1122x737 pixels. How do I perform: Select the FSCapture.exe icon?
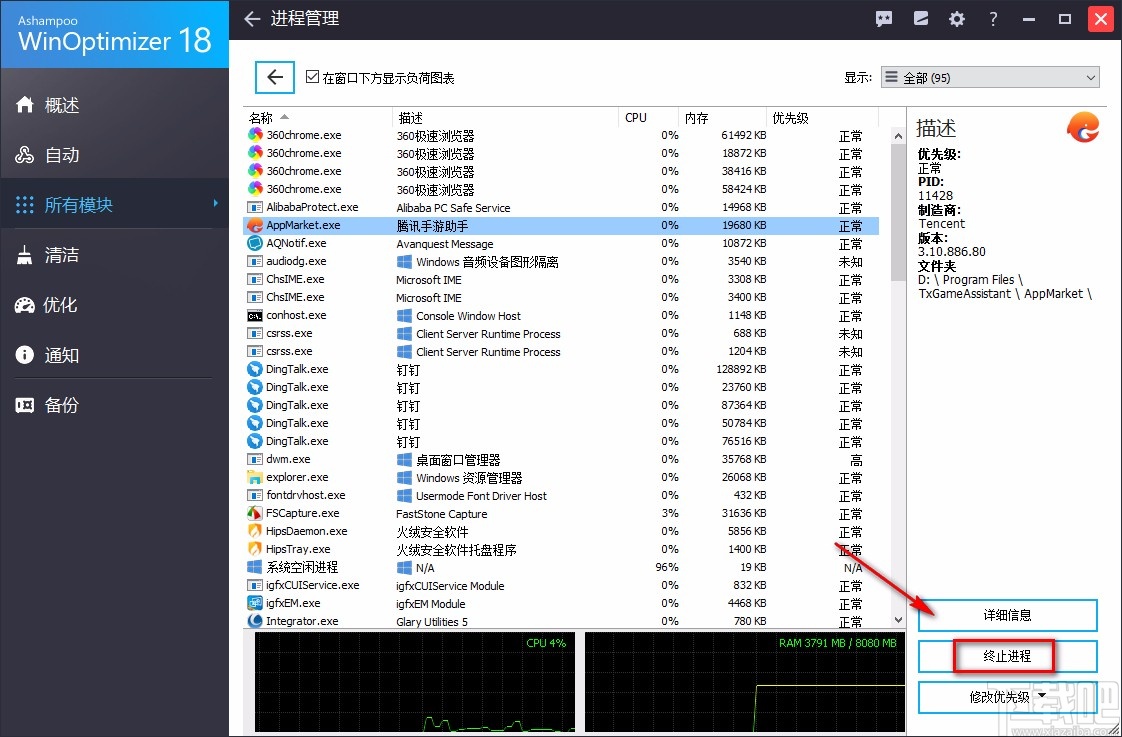pos(255,513)
